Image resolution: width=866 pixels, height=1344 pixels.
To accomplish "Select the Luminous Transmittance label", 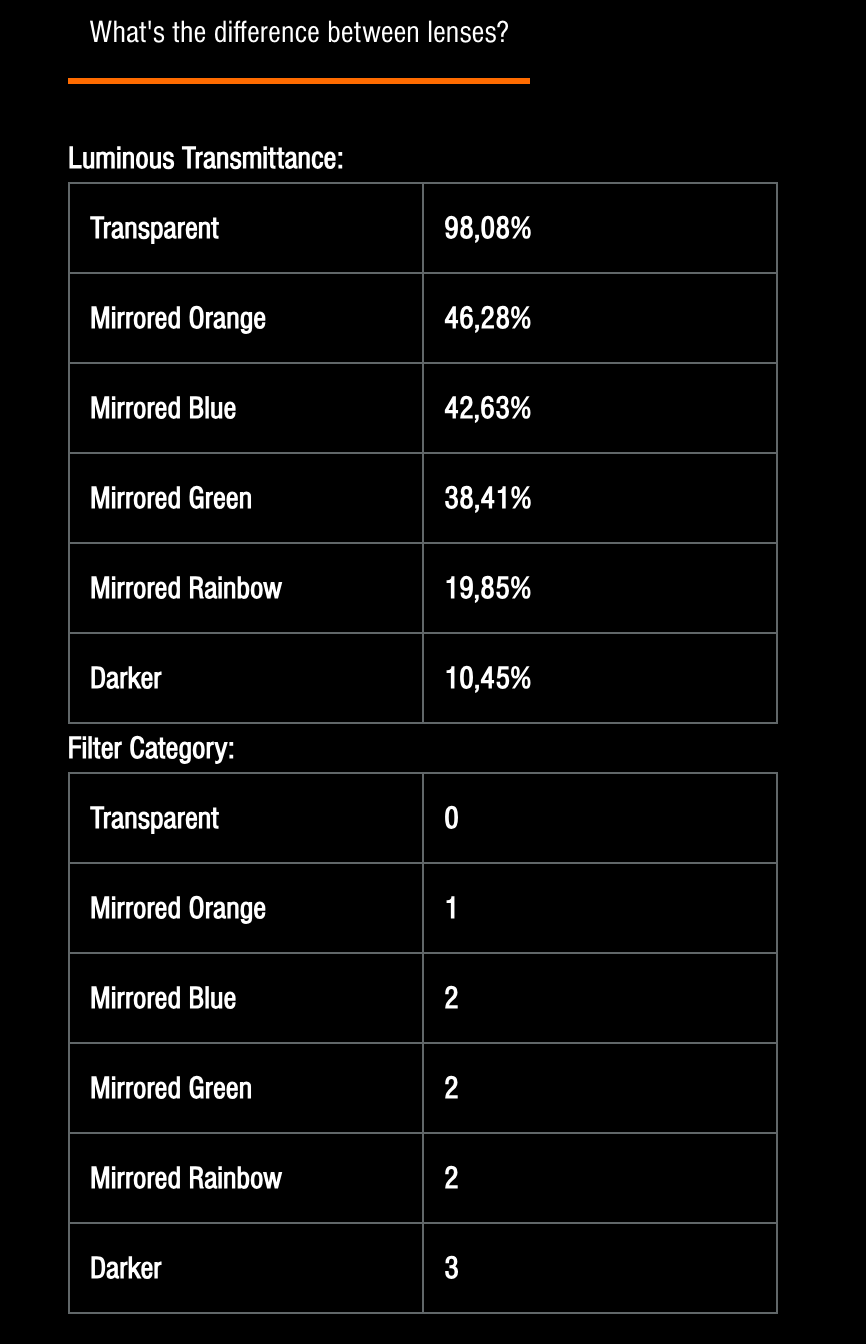I will [205, 158].
